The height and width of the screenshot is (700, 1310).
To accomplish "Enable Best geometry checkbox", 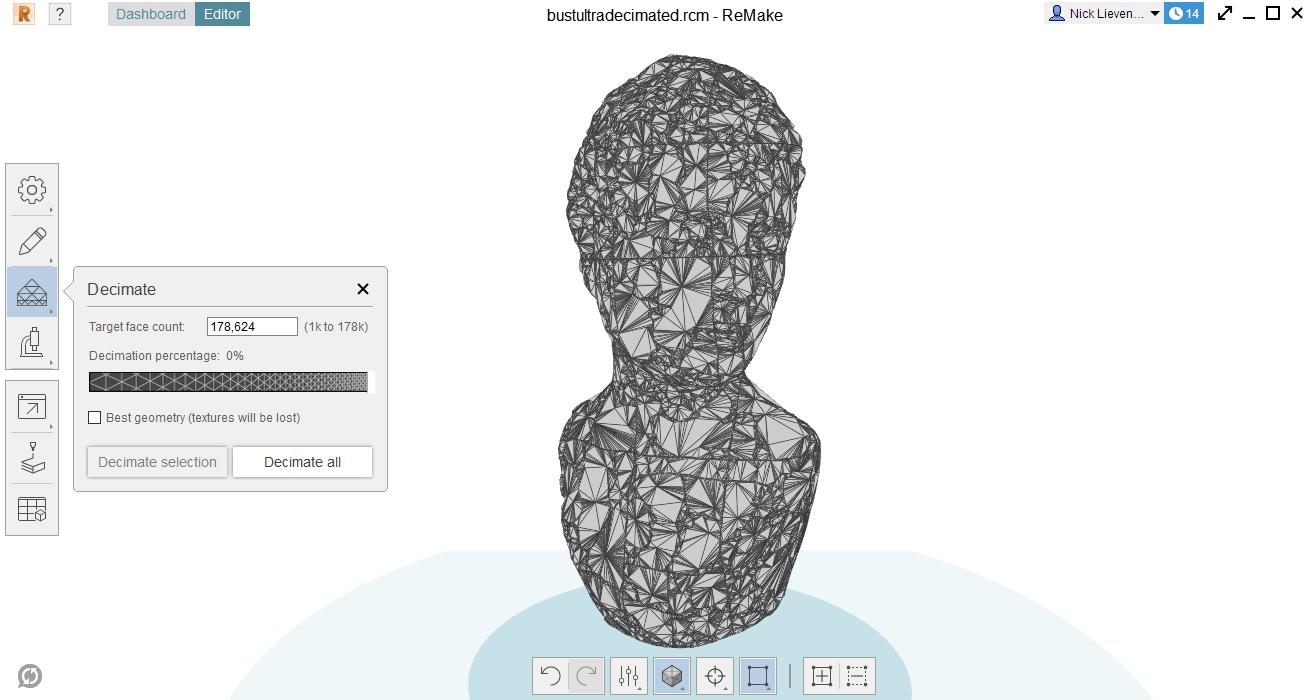I will pyautogui.click(x=95, y=417).
